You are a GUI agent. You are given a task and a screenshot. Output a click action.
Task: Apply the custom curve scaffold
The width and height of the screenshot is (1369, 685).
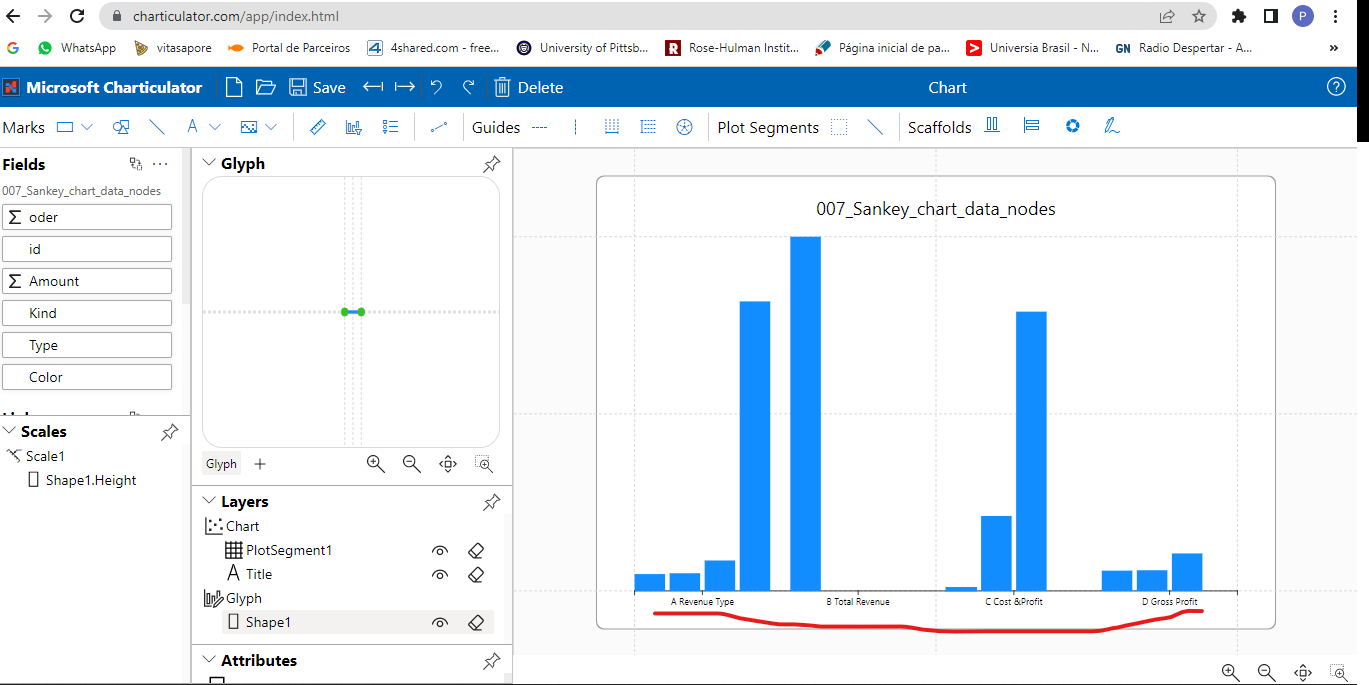click(1111, 126)
